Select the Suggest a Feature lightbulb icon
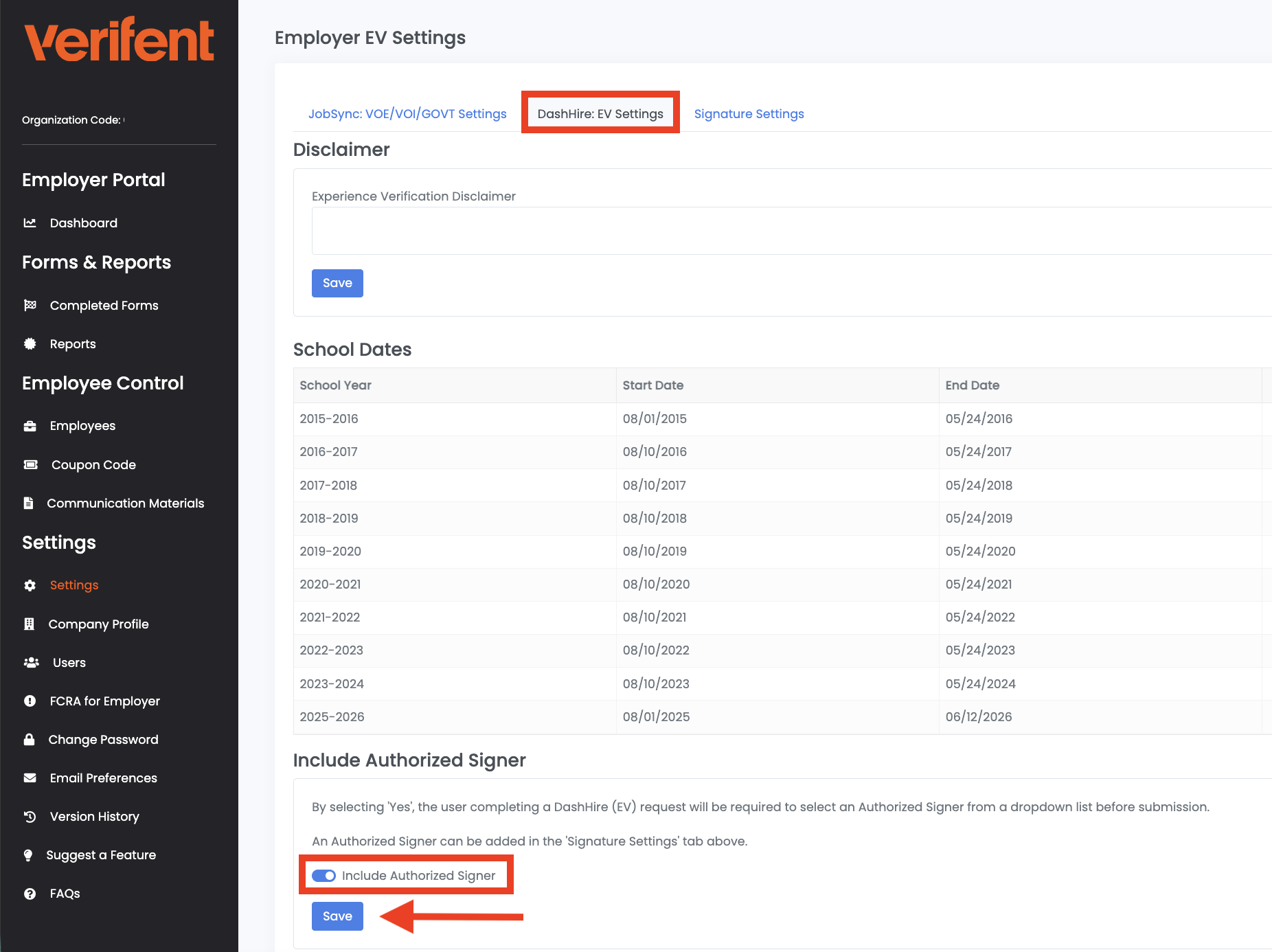The height and width of the screenshot is (952, 1272). pos(27,854)
